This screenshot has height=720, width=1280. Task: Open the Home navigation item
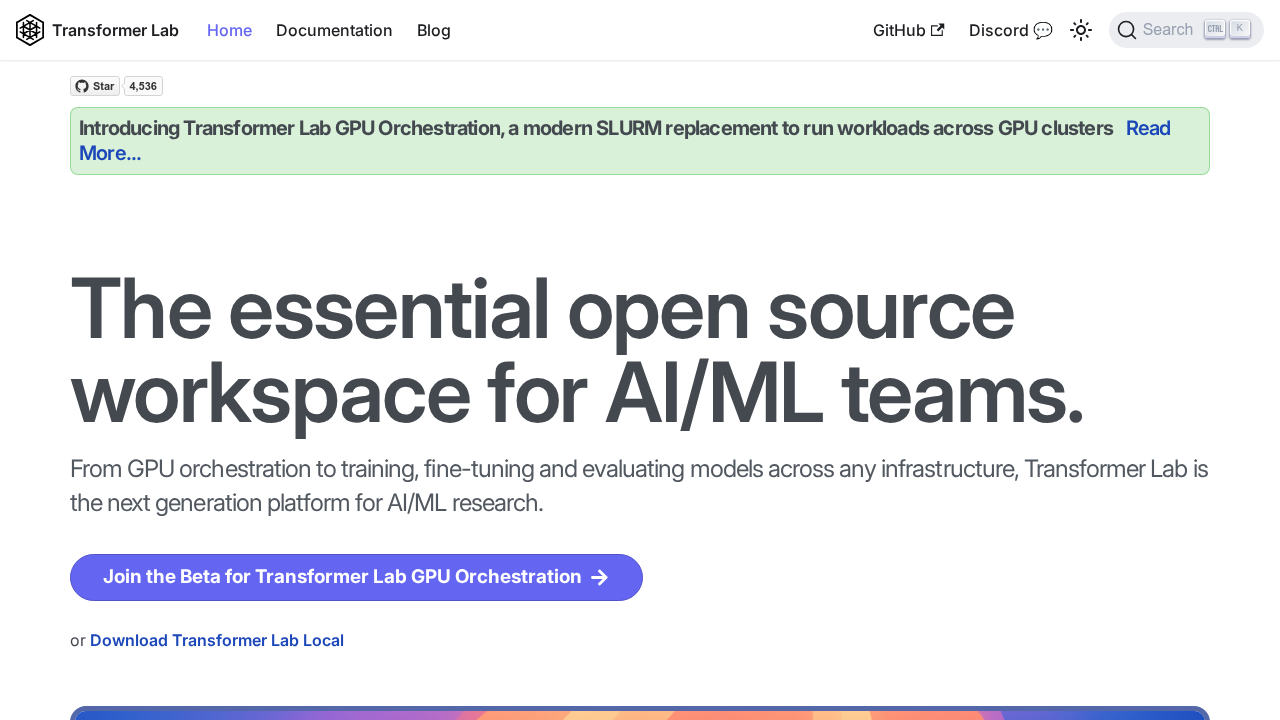pyautogui.click(x=229, y=30)
